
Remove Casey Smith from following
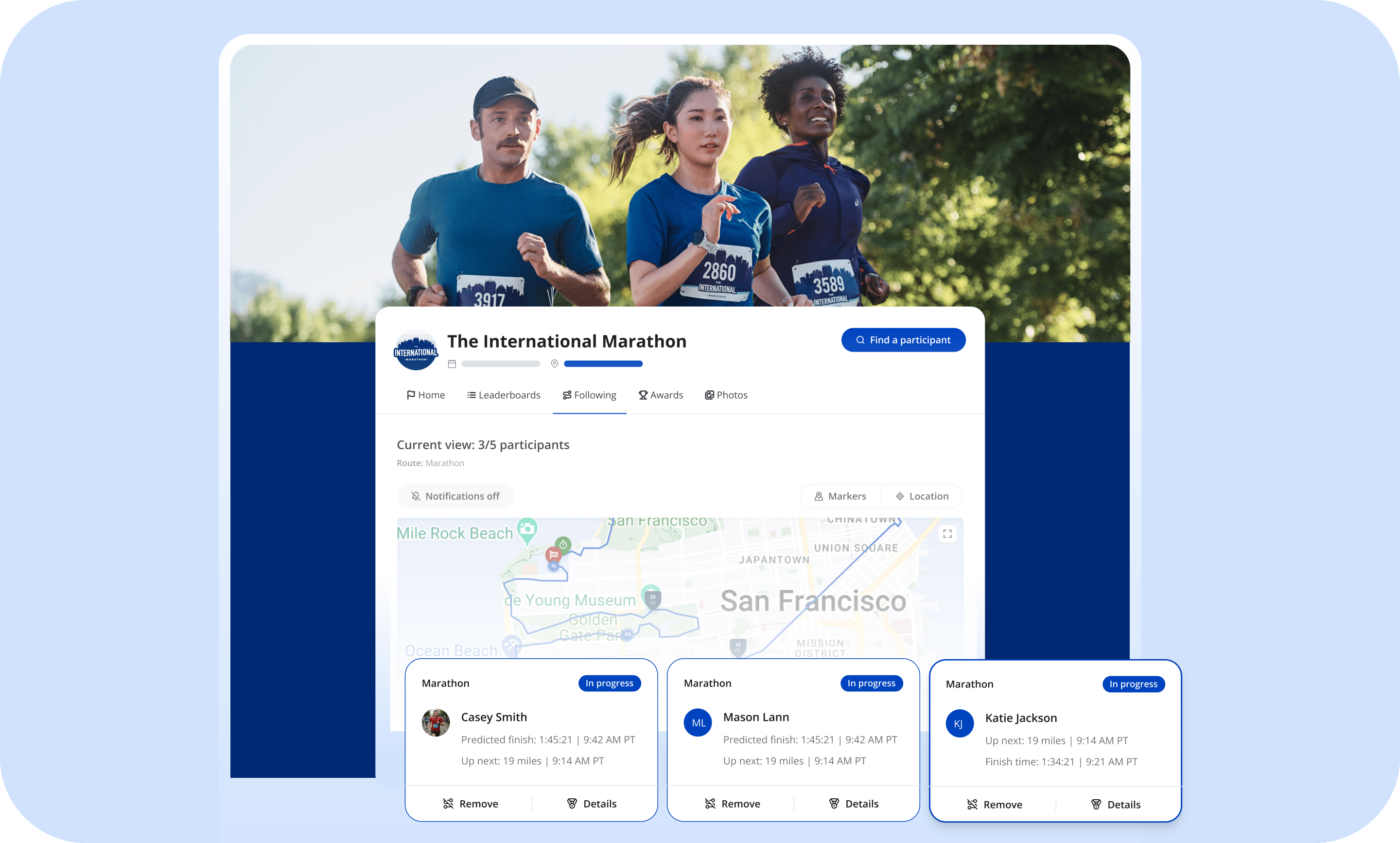tap(470, 803)
